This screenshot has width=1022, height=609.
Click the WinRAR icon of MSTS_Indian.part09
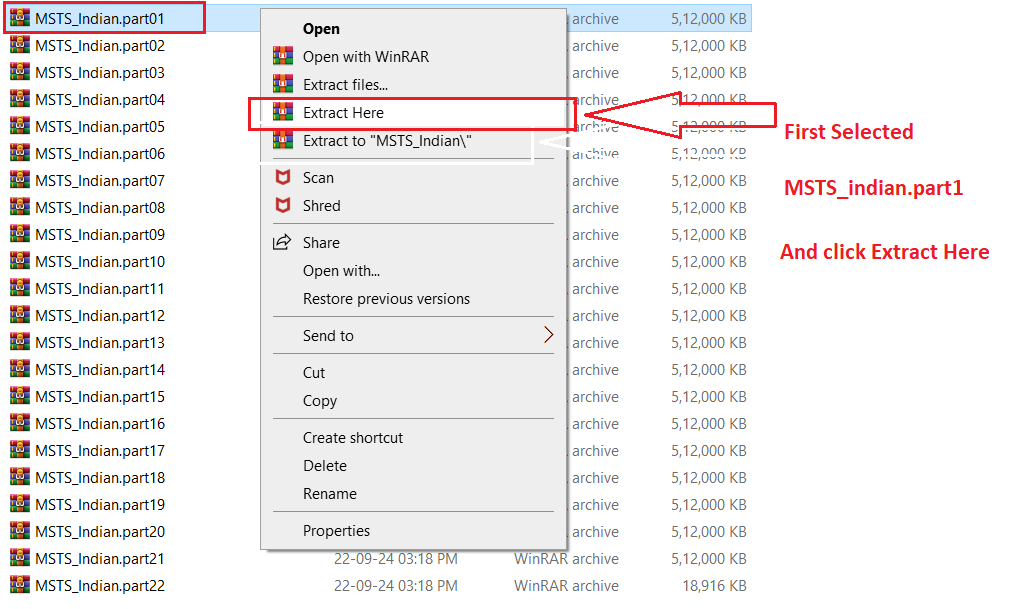[20, 234]
